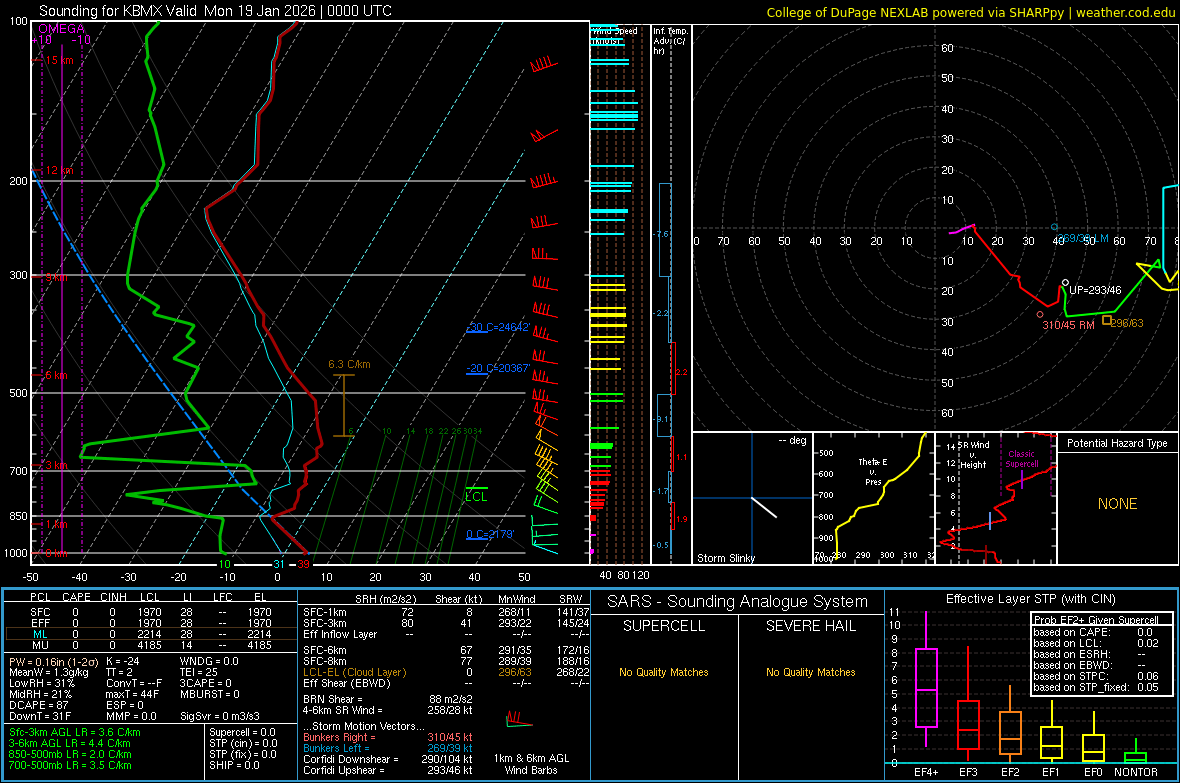Click the '15 km' height marker

click(59, 60)
